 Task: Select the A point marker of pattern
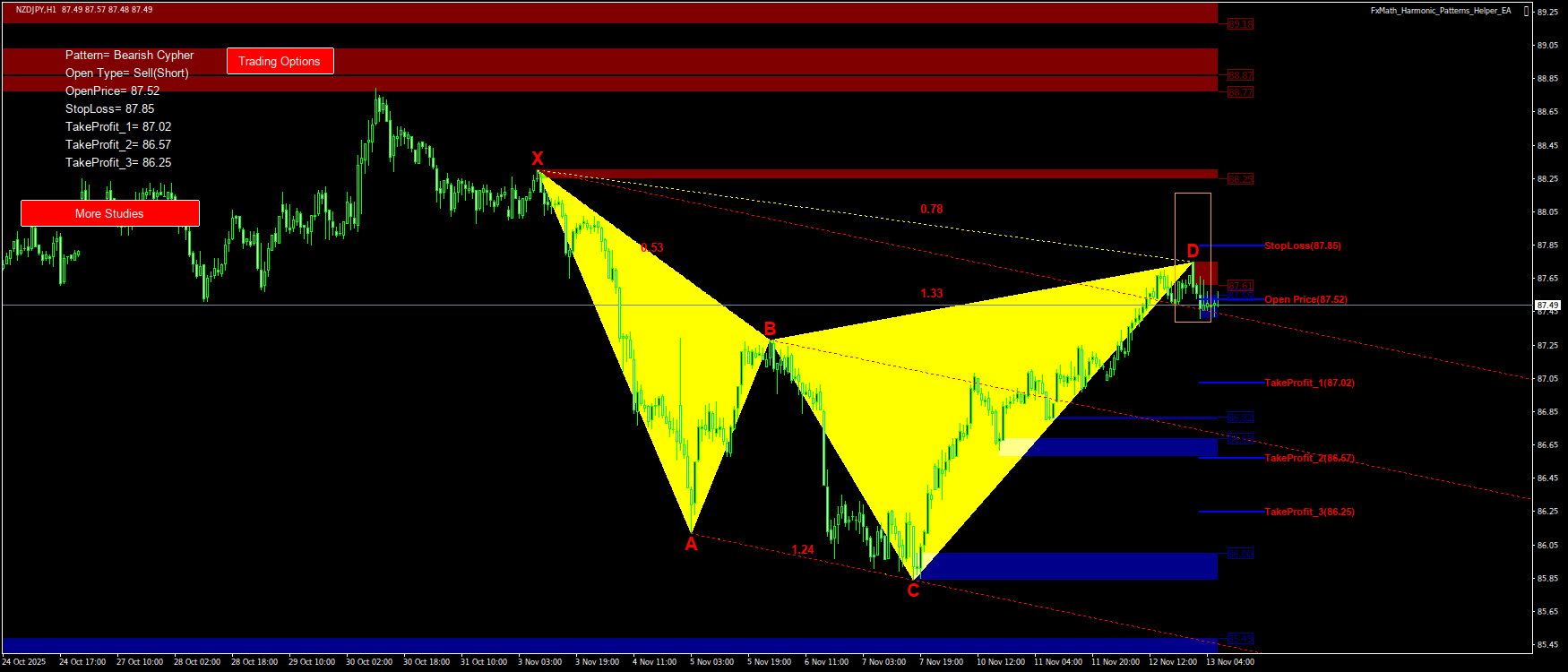(691, 544)
